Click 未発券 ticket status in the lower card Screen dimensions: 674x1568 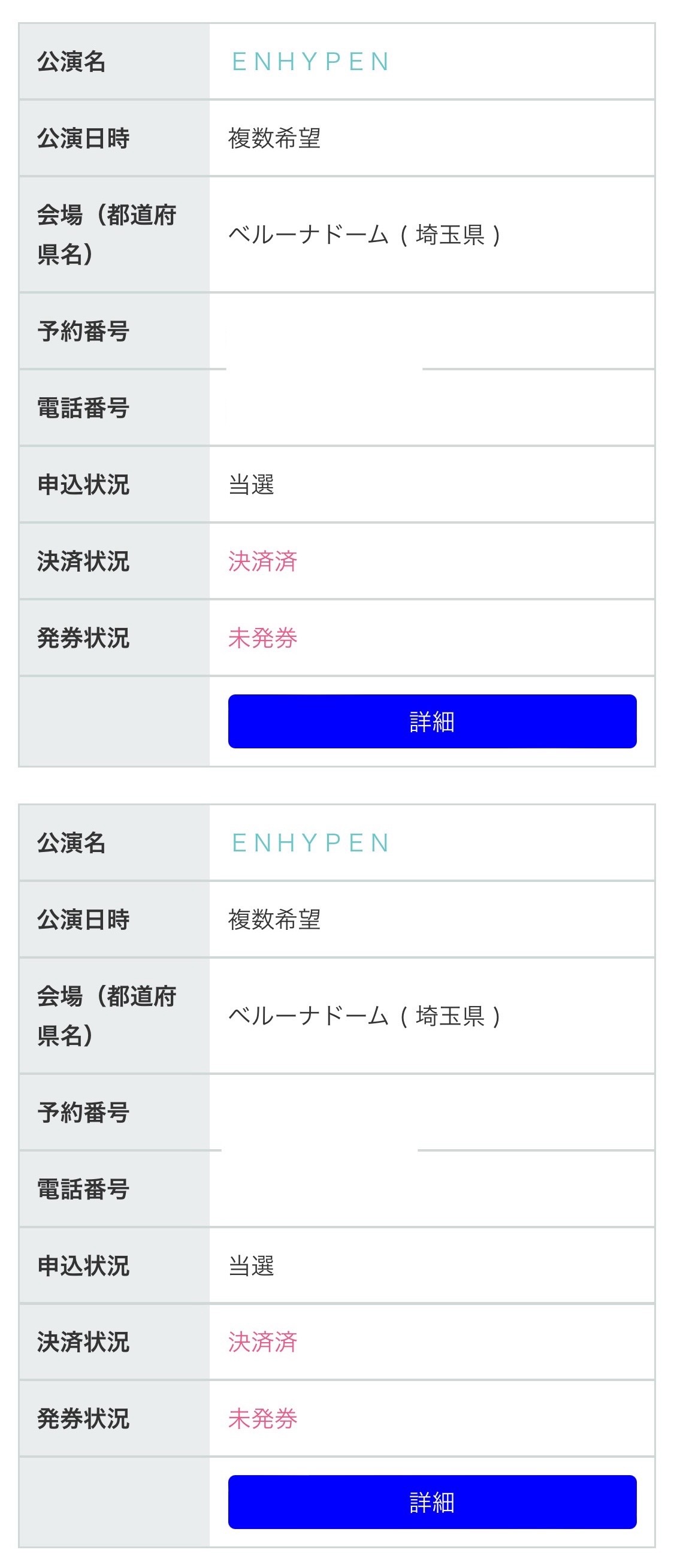point(263,1419)
